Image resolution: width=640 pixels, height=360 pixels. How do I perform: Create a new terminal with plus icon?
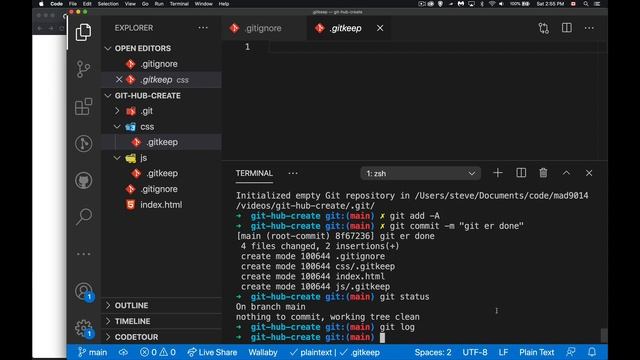(x=498, y=173)
